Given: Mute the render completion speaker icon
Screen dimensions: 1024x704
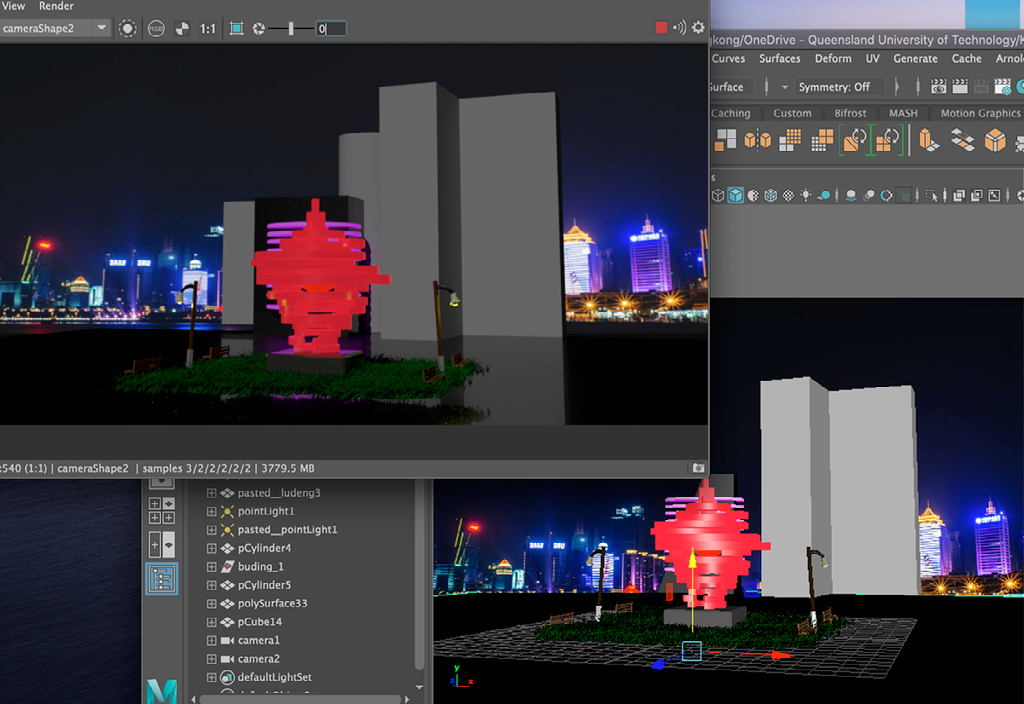Looking at the screenshot, I should 680,27.
